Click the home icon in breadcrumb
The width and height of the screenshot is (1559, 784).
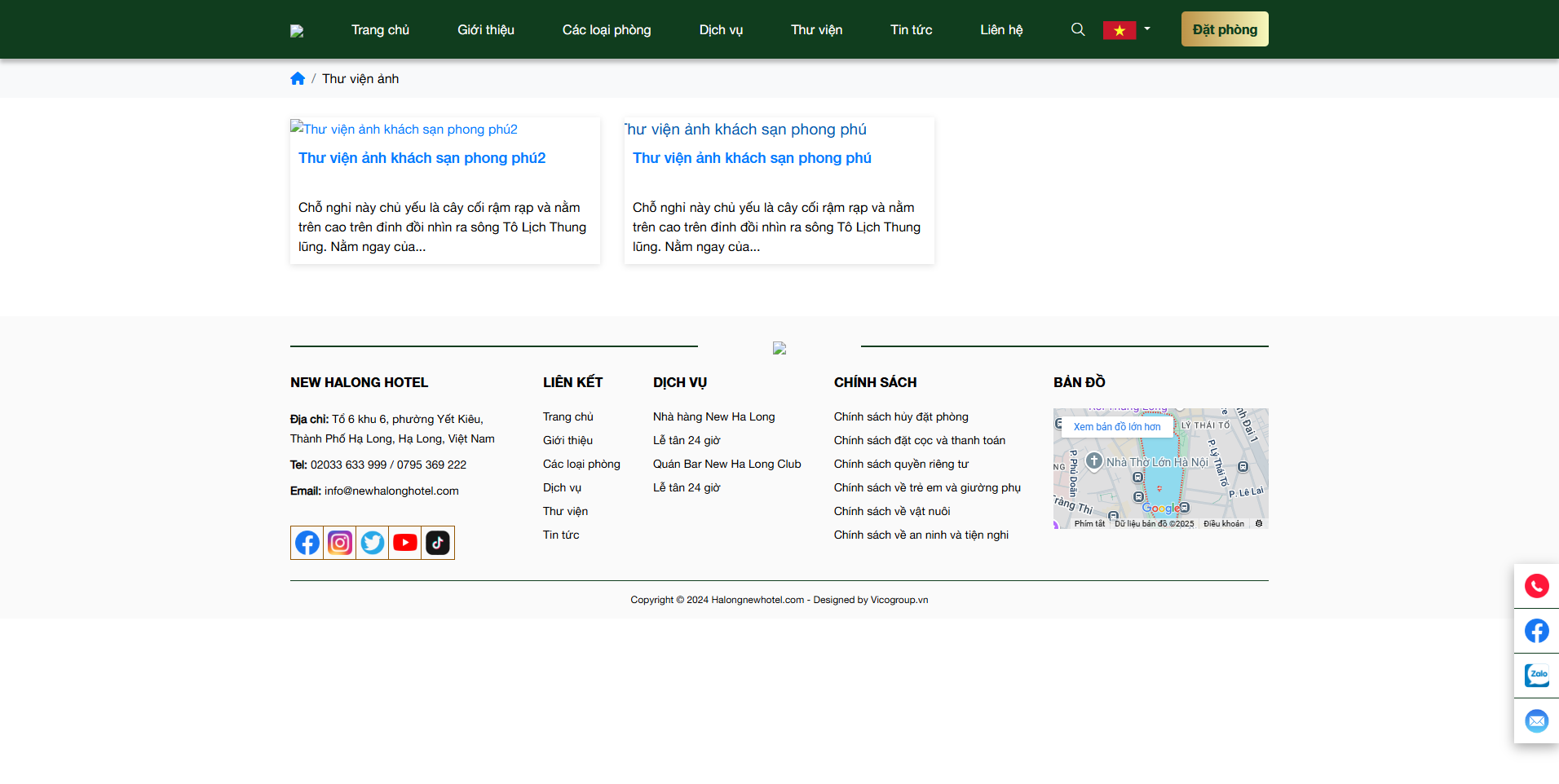[298, 79]
